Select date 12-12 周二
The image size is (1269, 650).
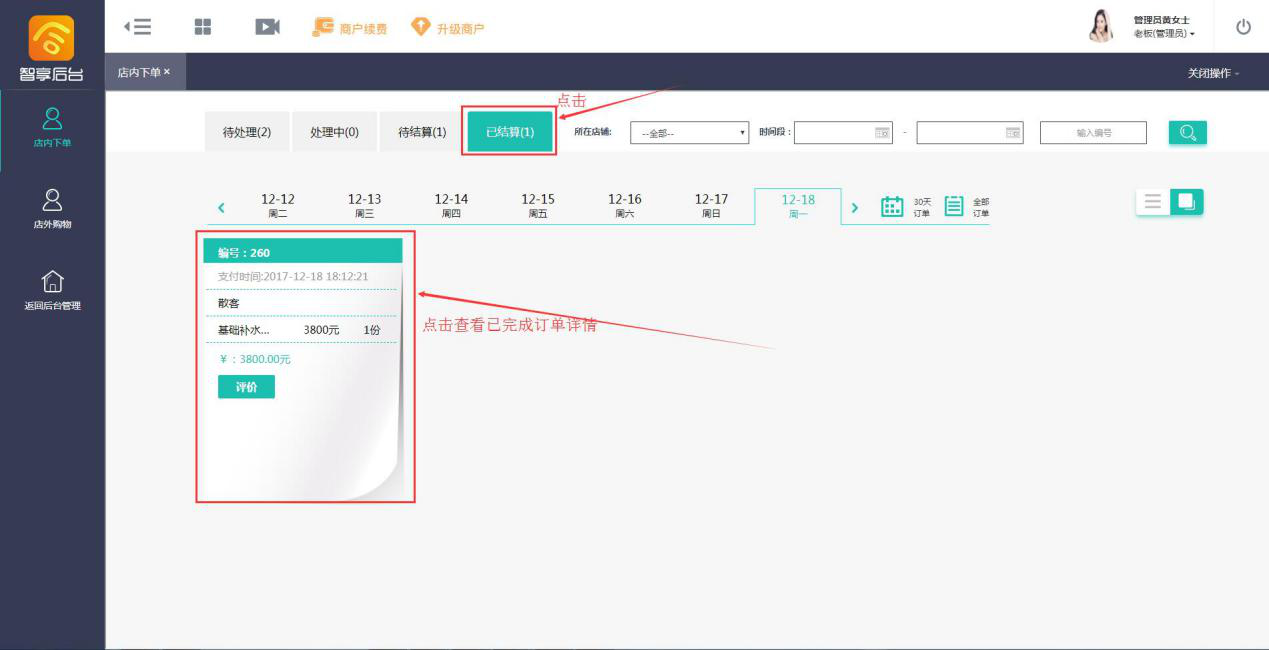tap(278, 205)
